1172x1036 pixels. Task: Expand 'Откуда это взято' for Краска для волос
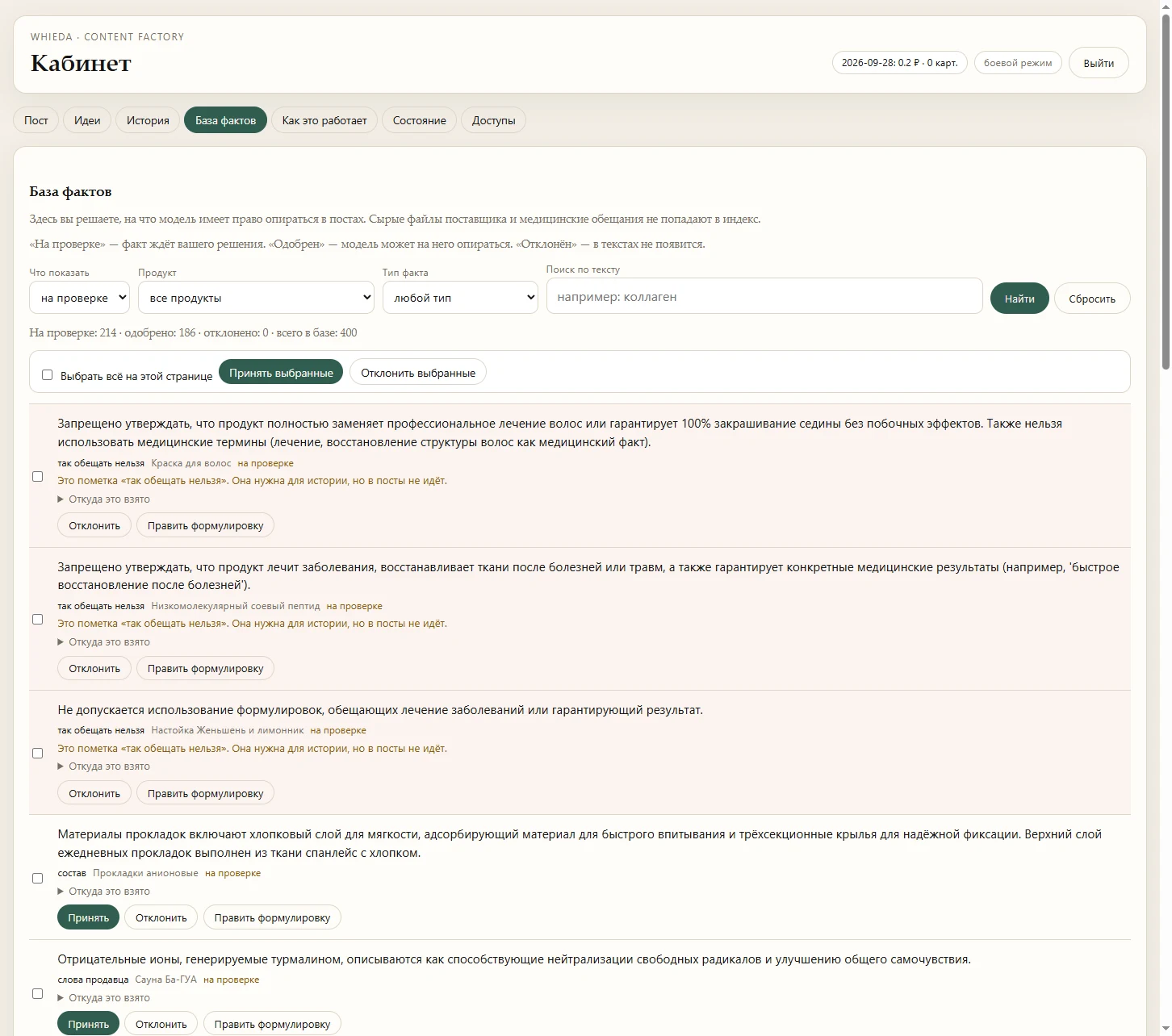click(104, 499)
